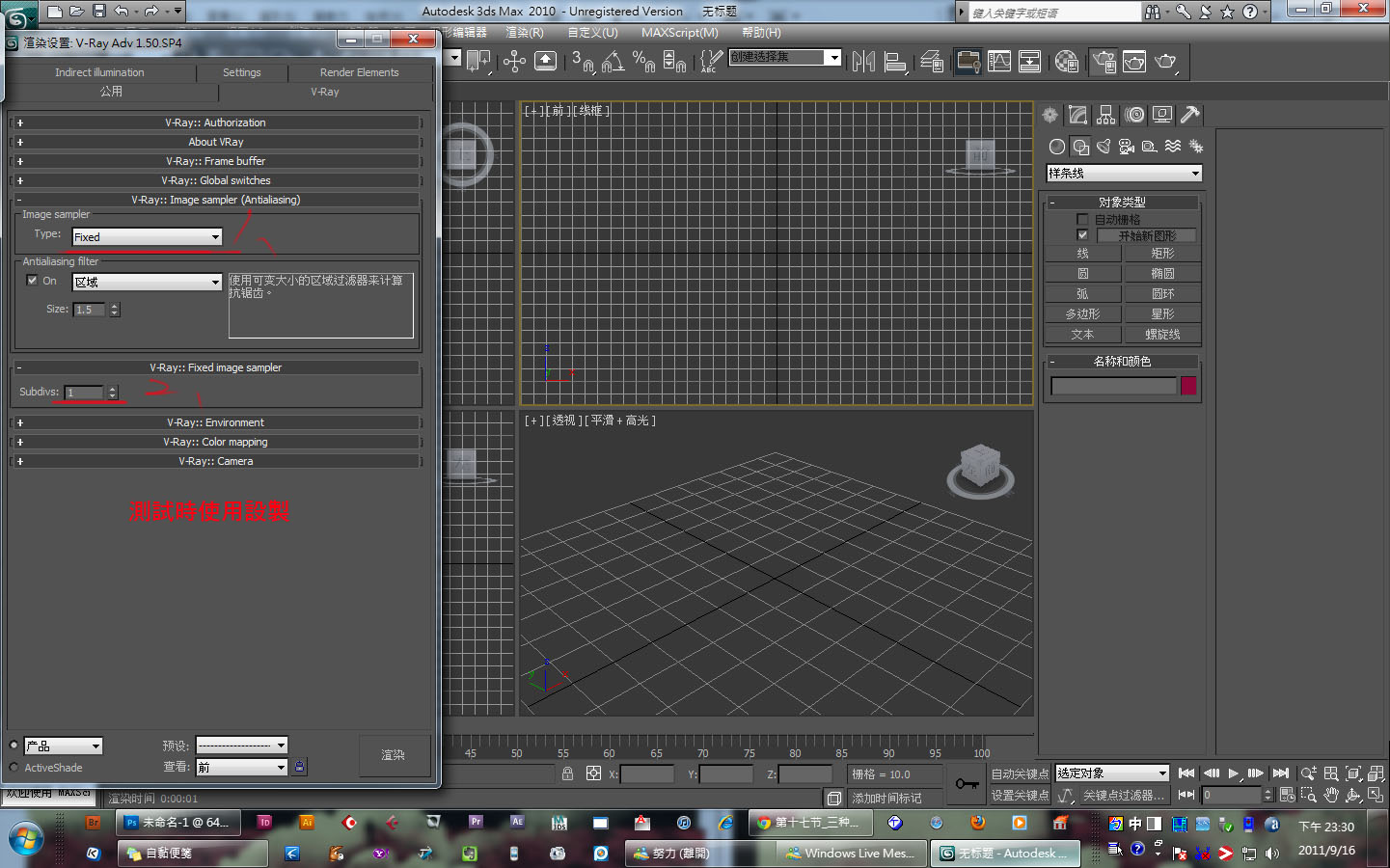
Task: Click the 星形 star shape button
Action: (1162, 314)
